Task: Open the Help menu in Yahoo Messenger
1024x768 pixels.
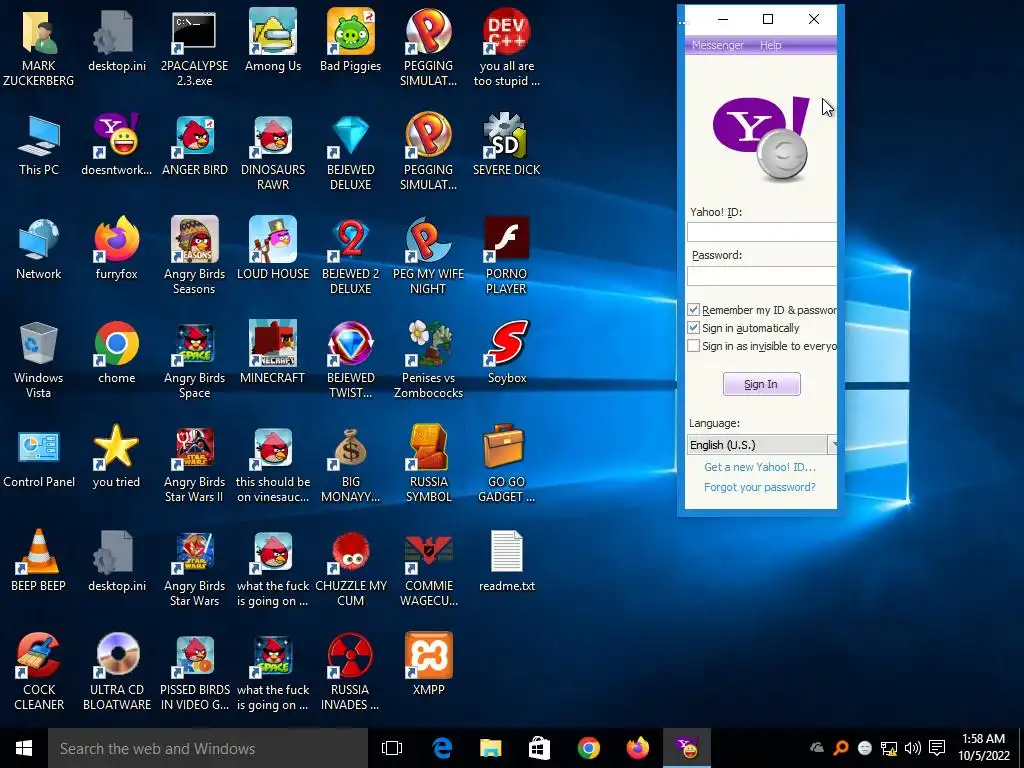Action: point(770,45)
